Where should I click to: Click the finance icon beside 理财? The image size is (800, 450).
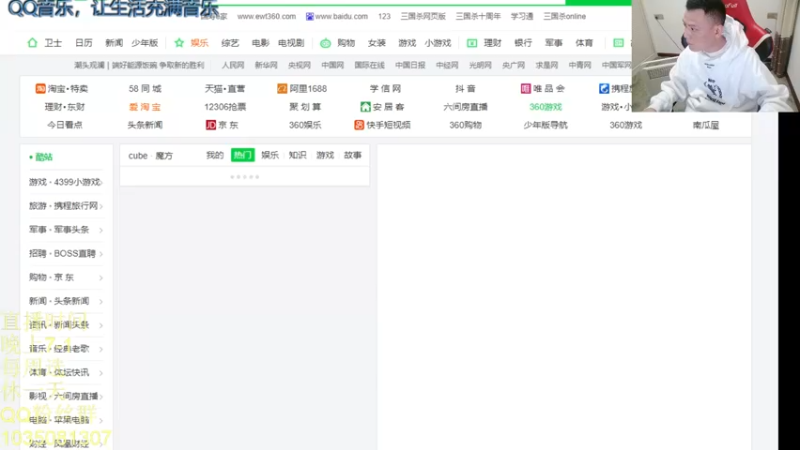pyautogui.click(x=472, y=43)
